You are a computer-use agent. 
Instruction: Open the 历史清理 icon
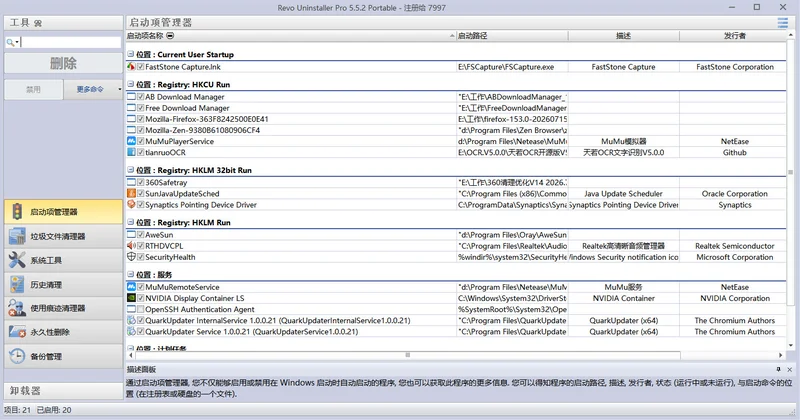[x=17, y=284]
